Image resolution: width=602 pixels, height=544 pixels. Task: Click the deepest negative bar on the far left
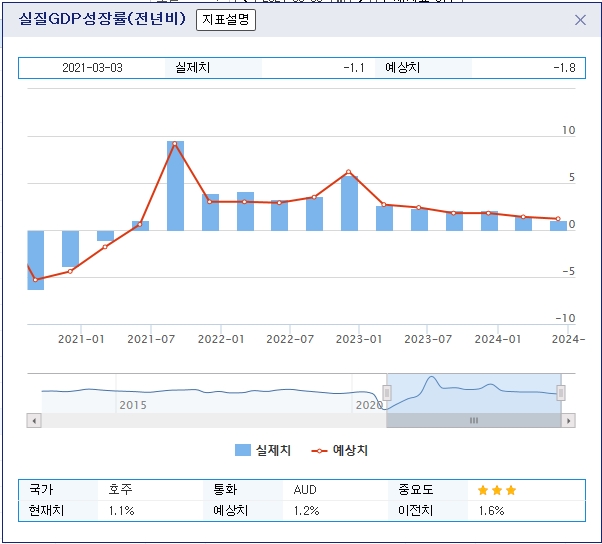tap(36, 260)
